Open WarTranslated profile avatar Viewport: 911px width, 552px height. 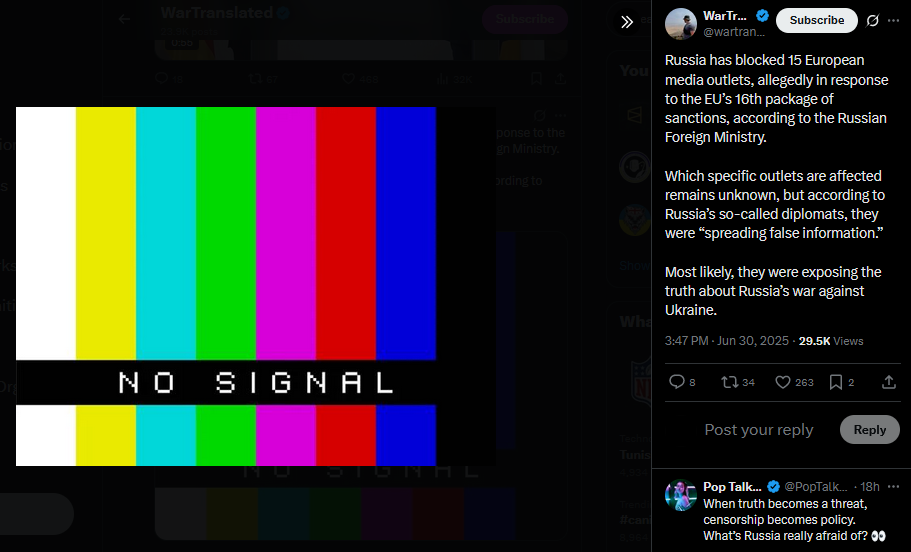680,24
